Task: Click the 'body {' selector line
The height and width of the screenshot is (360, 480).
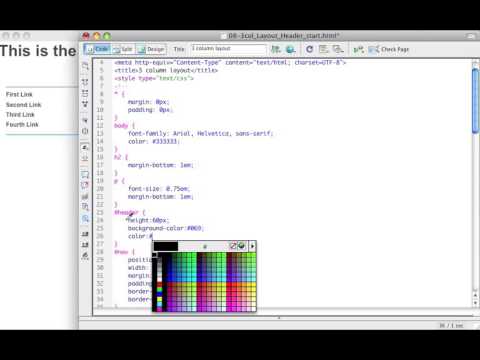Action: pyautogui.click(x=124, y=126)
